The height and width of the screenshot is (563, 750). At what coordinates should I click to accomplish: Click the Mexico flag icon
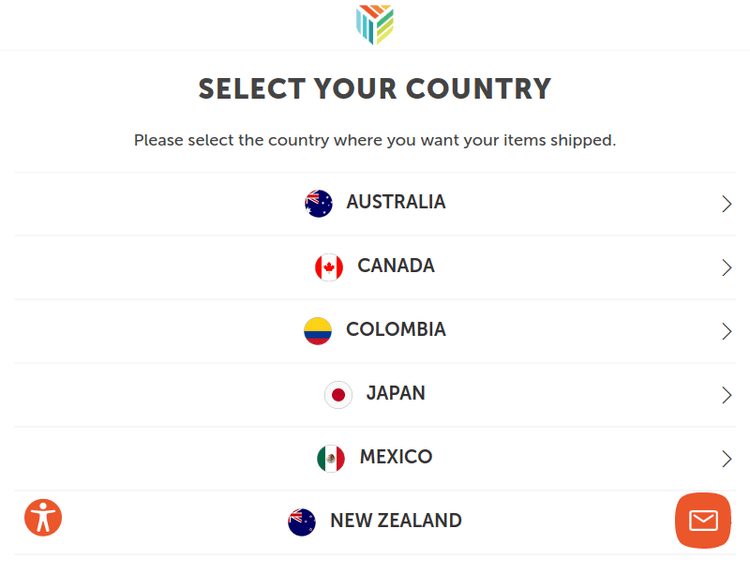click(331, 458)
